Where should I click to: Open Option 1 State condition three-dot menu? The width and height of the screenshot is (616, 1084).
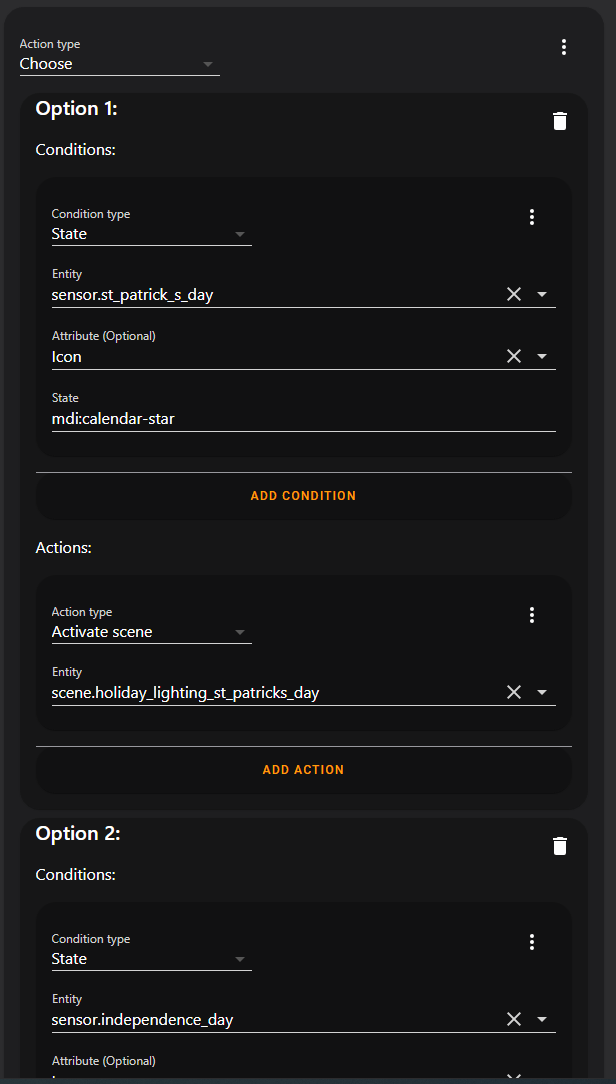[532, 217]
